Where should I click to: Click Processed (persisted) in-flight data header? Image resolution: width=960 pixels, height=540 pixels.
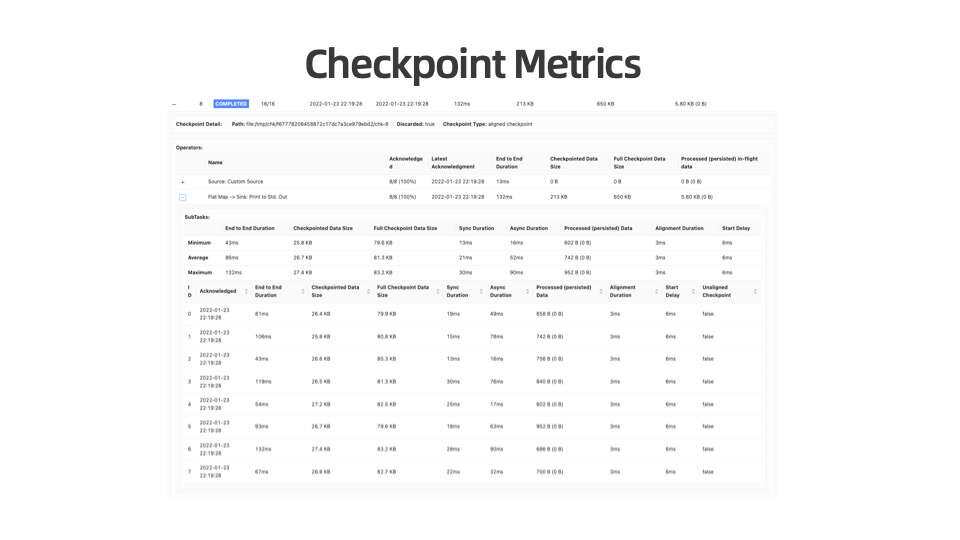pos(719,163)
